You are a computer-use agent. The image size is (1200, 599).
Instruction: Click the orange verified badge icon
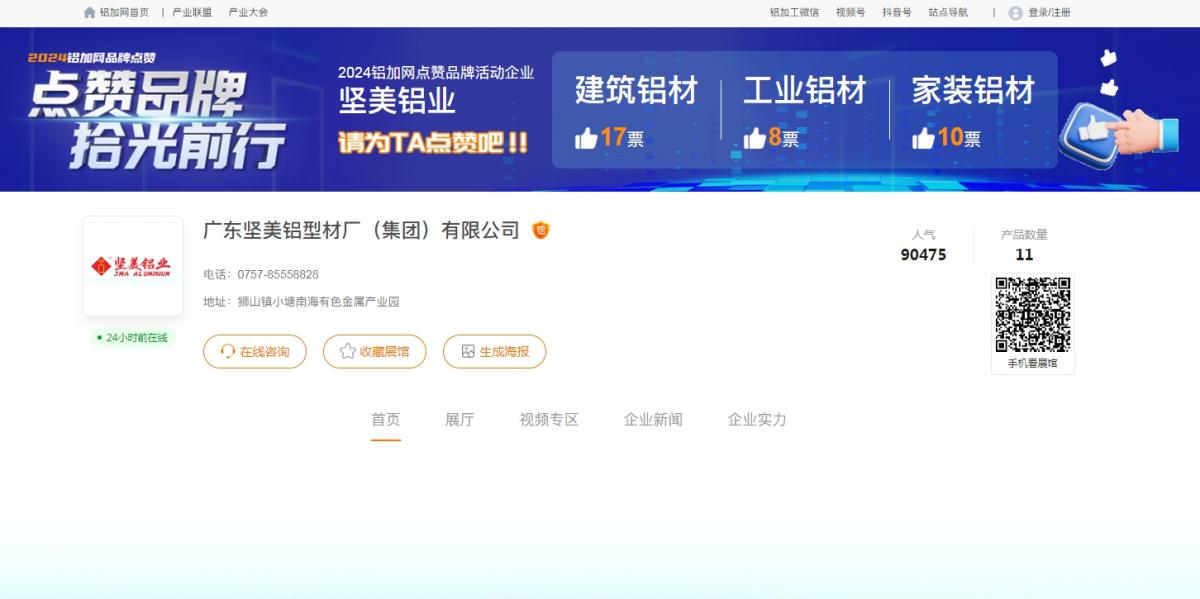pyautogui.click(x=541, y=230)
